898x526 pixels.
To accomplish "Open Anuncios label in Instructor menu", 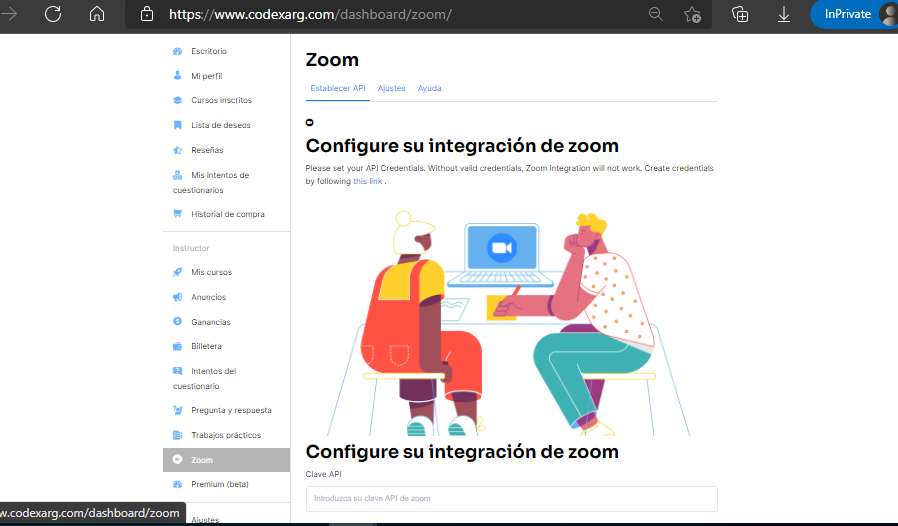I will pos(208,297).
